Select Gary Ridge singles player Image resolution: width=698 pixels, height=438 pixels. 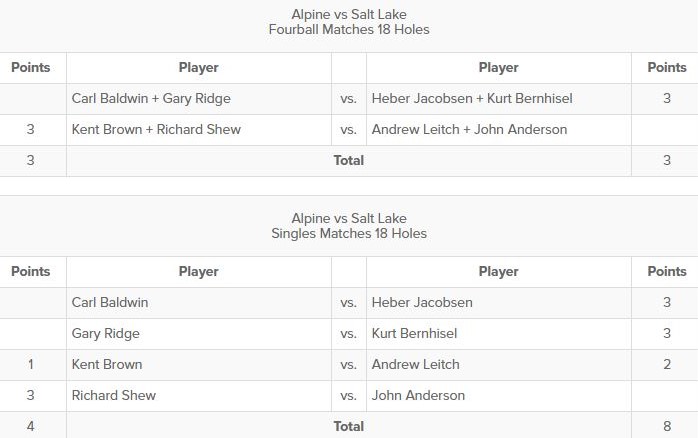coord(106,334)
